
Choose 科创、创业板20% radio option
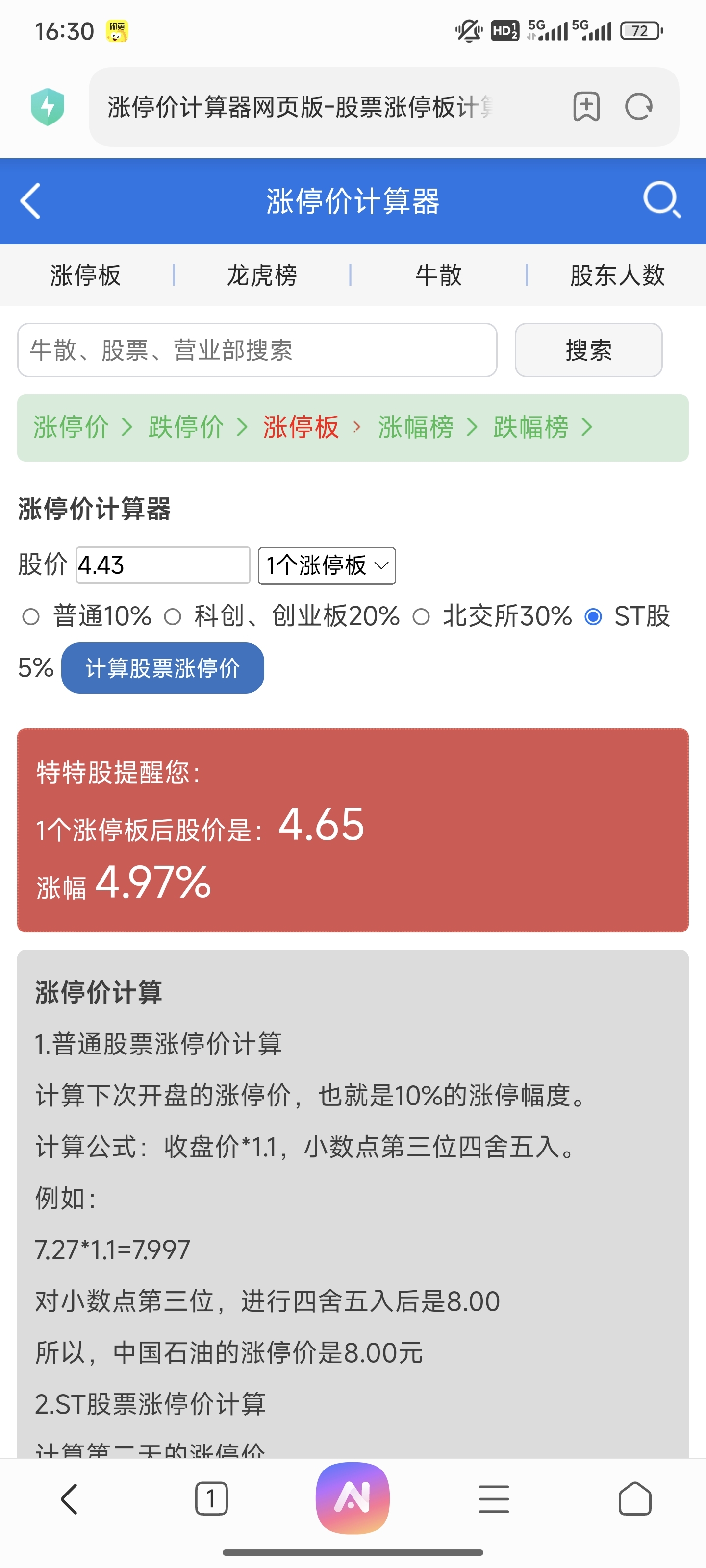[x=173, y=616]
